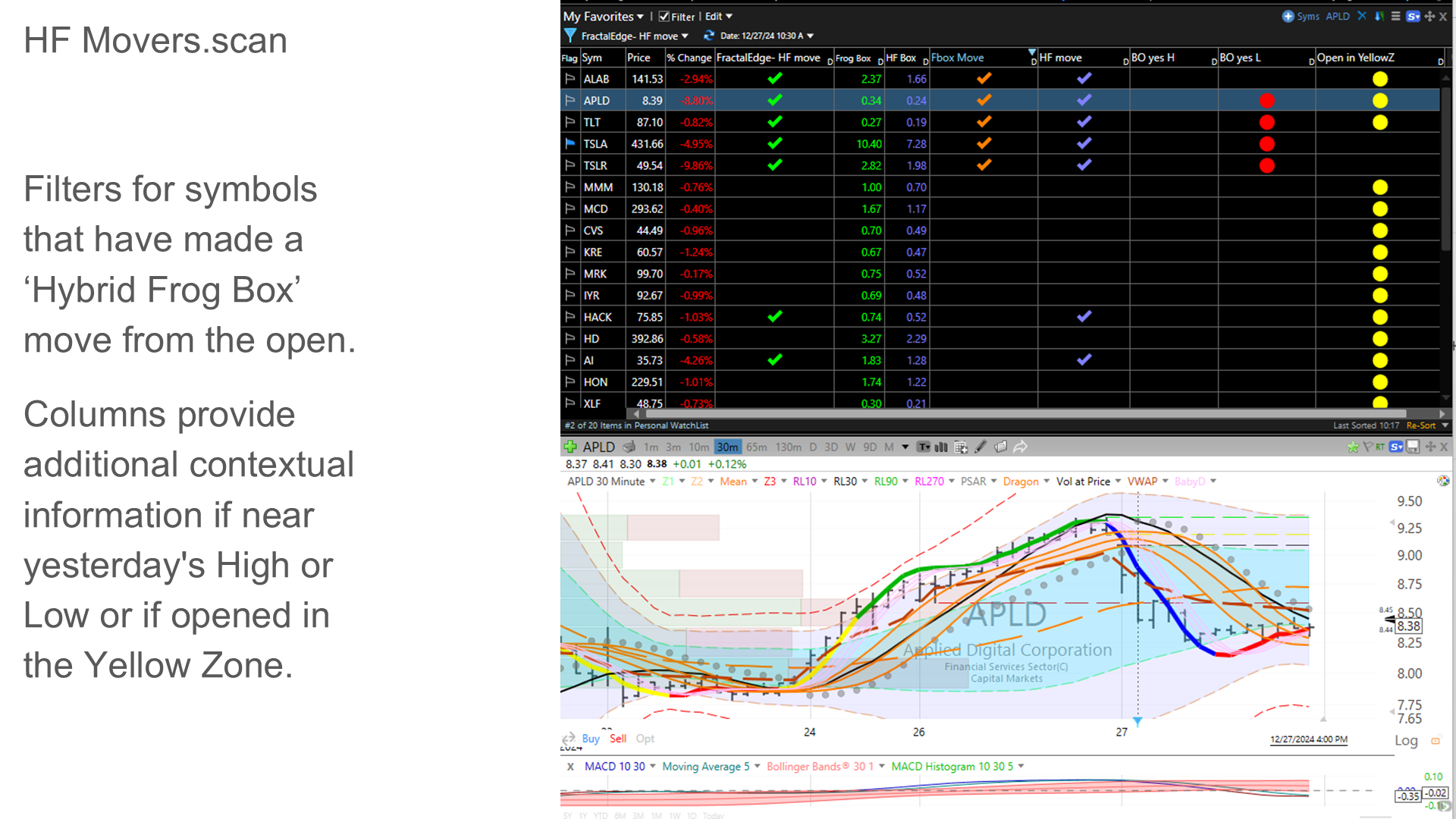The height and width of the screenshot is (819, 1456).
Task: Toggle the flag on the TSLA row
Action: click(x=570, y=143)
